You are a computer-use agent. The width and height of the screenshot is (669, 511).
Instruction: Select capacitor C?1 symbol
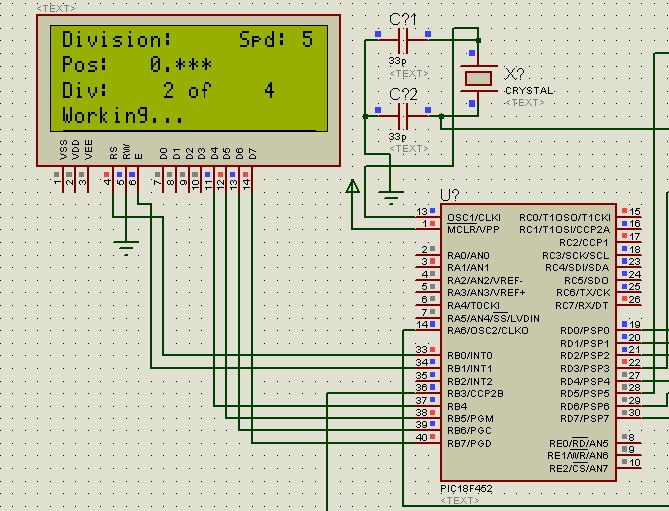coord(403,40)
